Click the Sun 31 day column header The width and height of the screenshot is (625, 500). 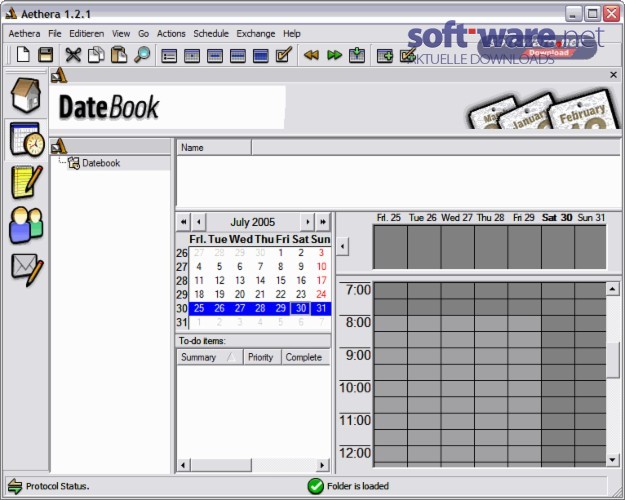coord(591,218)
